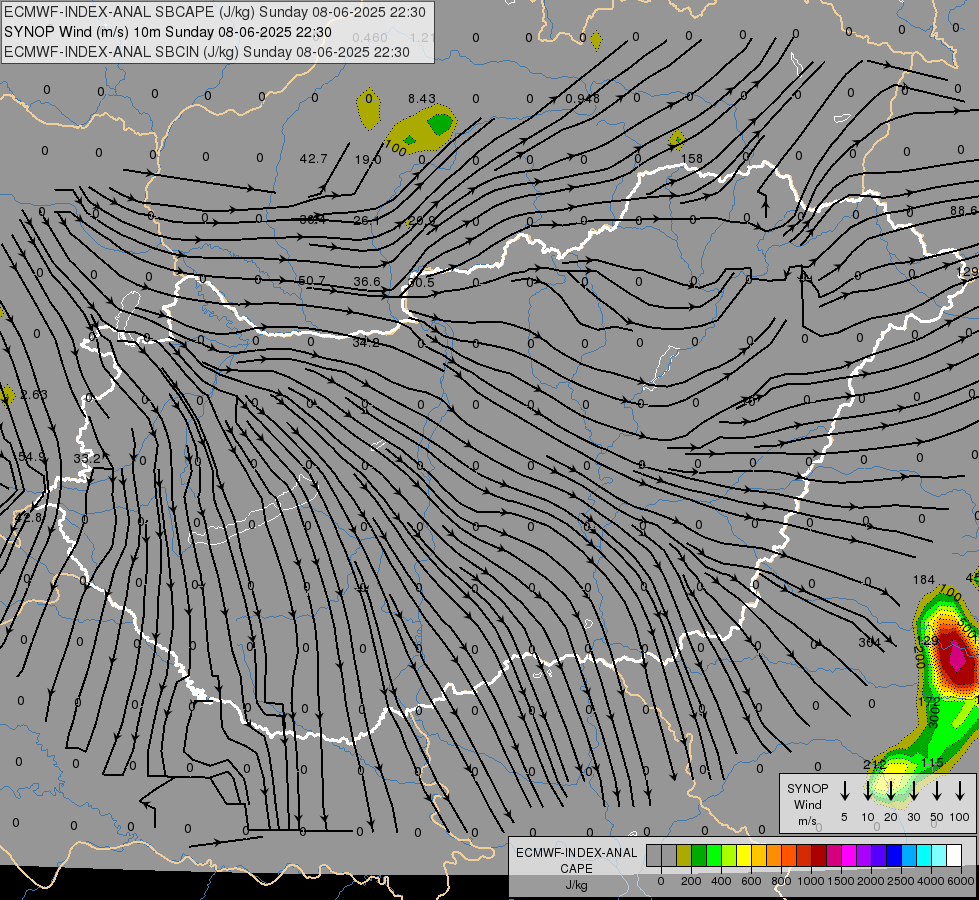The height and width of the screenshot is (900, 979).
Task: Click the ECMWF-INDEX-ANAL SBCAPE title line
Action: [x=215, y=12]
